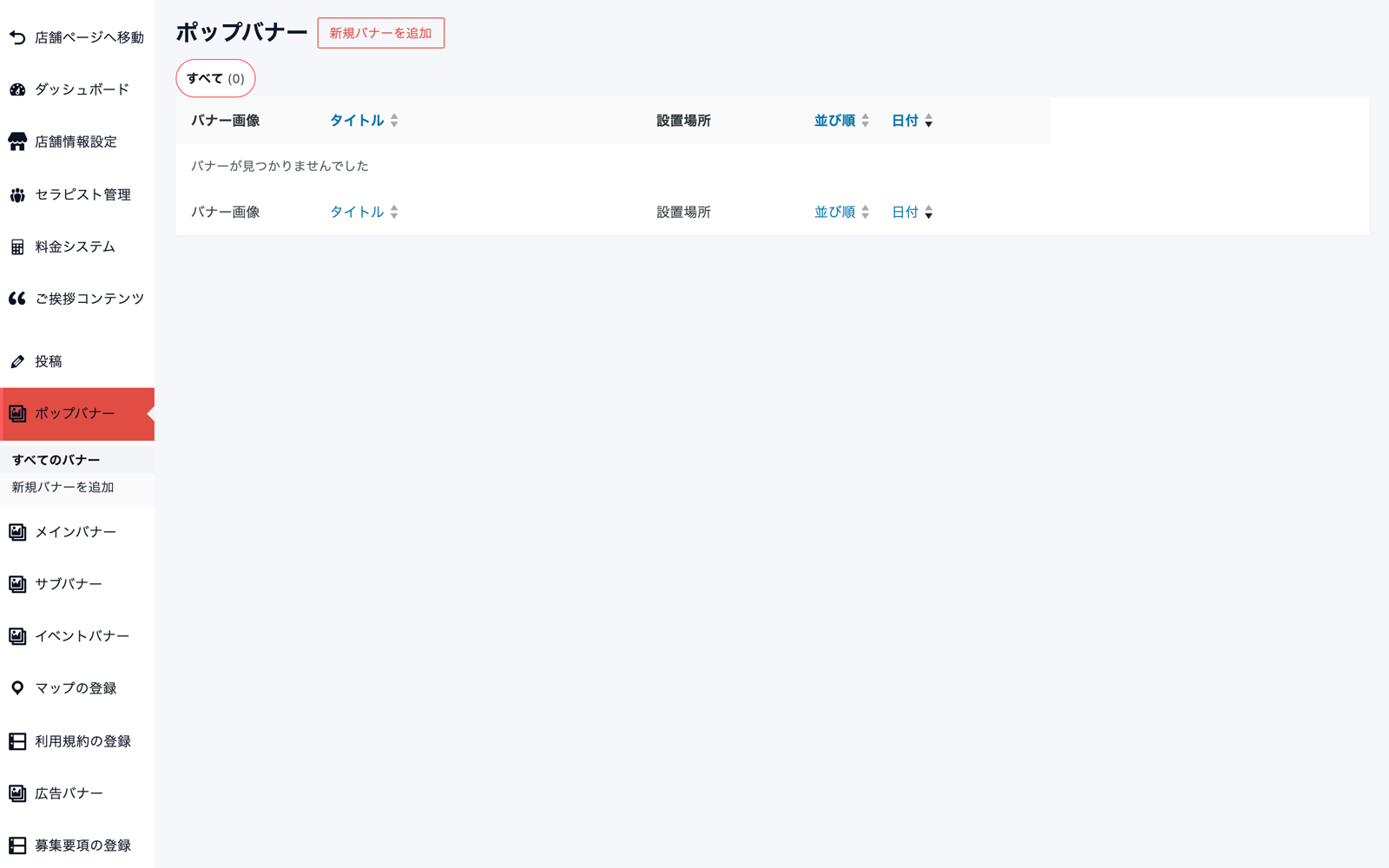Viewport: 1389px width, 868px height.
Task: Sort by 並び順 in table header
Action: [834, 121]
